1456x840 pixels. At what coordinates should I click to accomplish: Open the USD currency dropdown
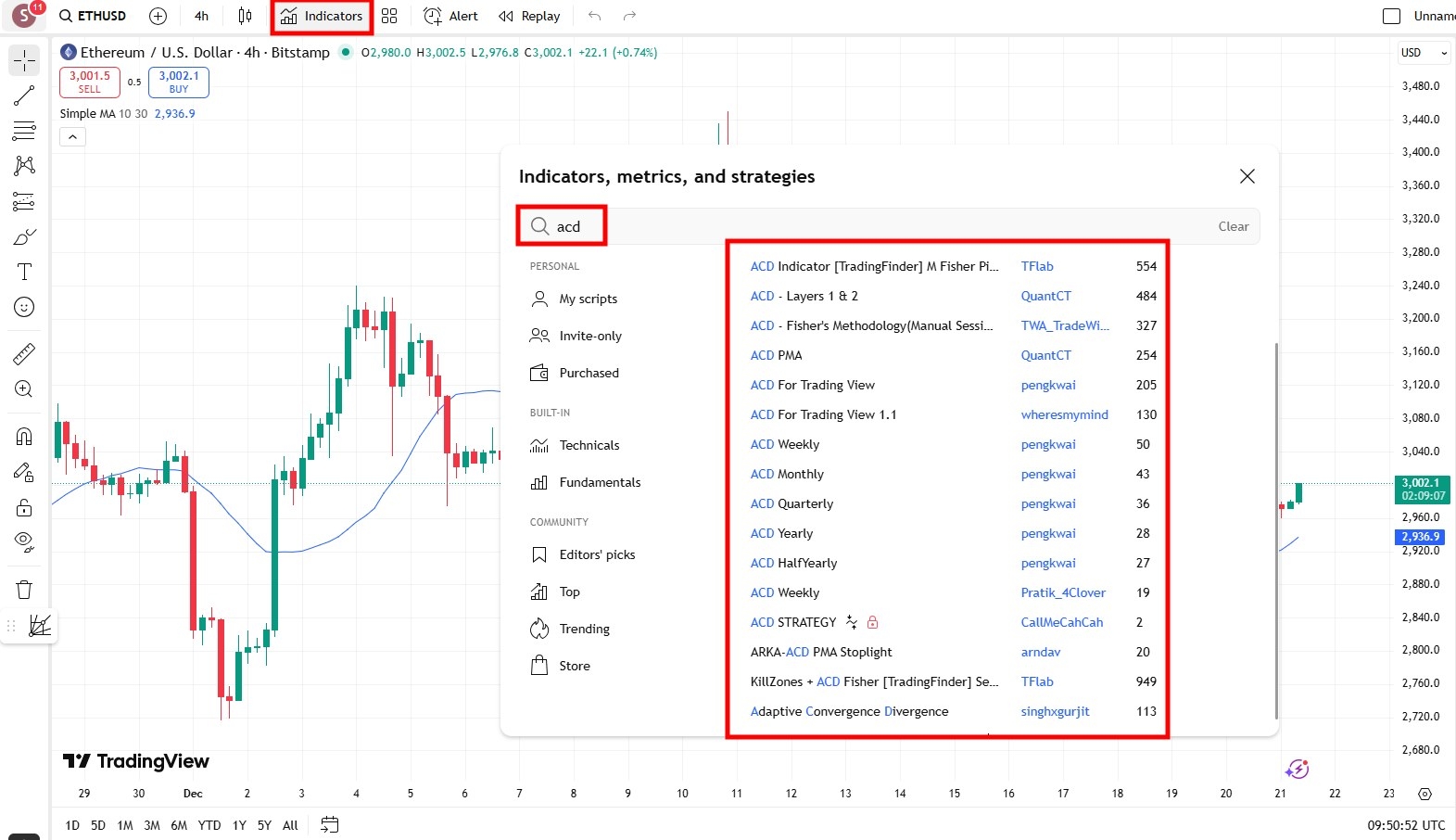point(1424,53)
